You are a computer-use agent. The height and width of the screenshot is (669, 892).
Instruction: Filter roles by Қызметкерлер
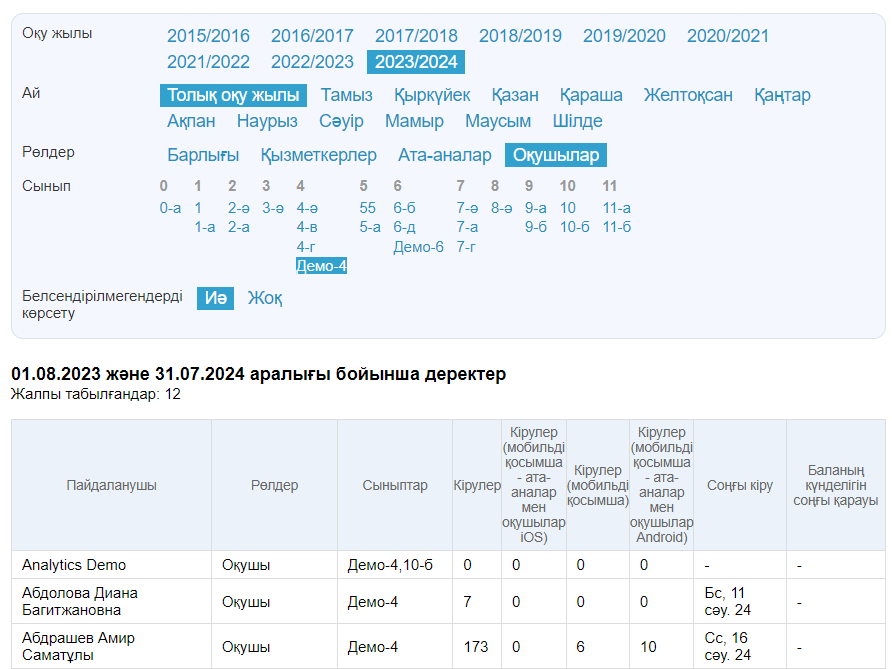[x=318, y=155]
